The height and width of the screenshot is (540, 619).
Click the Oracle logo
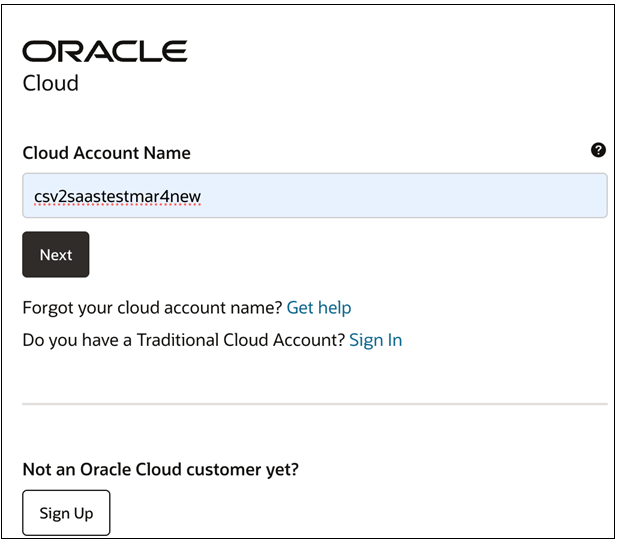pyautogui.click(x=105, y=51)
